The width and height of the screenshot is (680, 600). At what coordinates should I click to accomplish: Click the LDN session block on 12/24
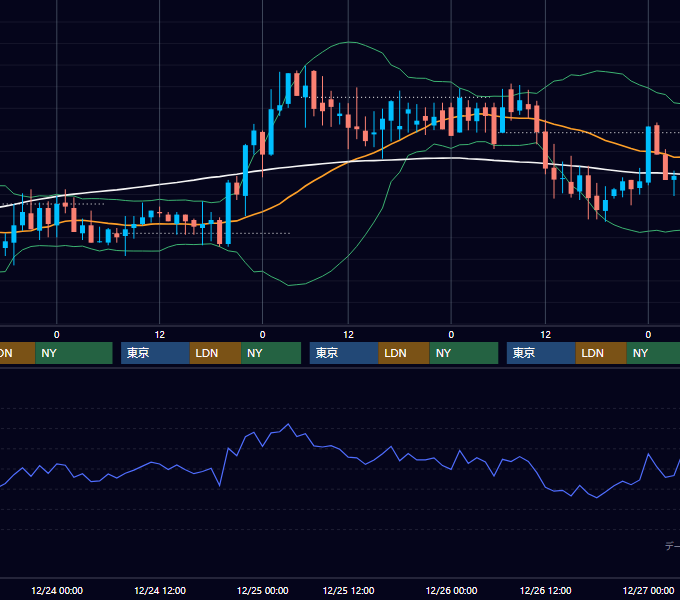pos(216,353)
